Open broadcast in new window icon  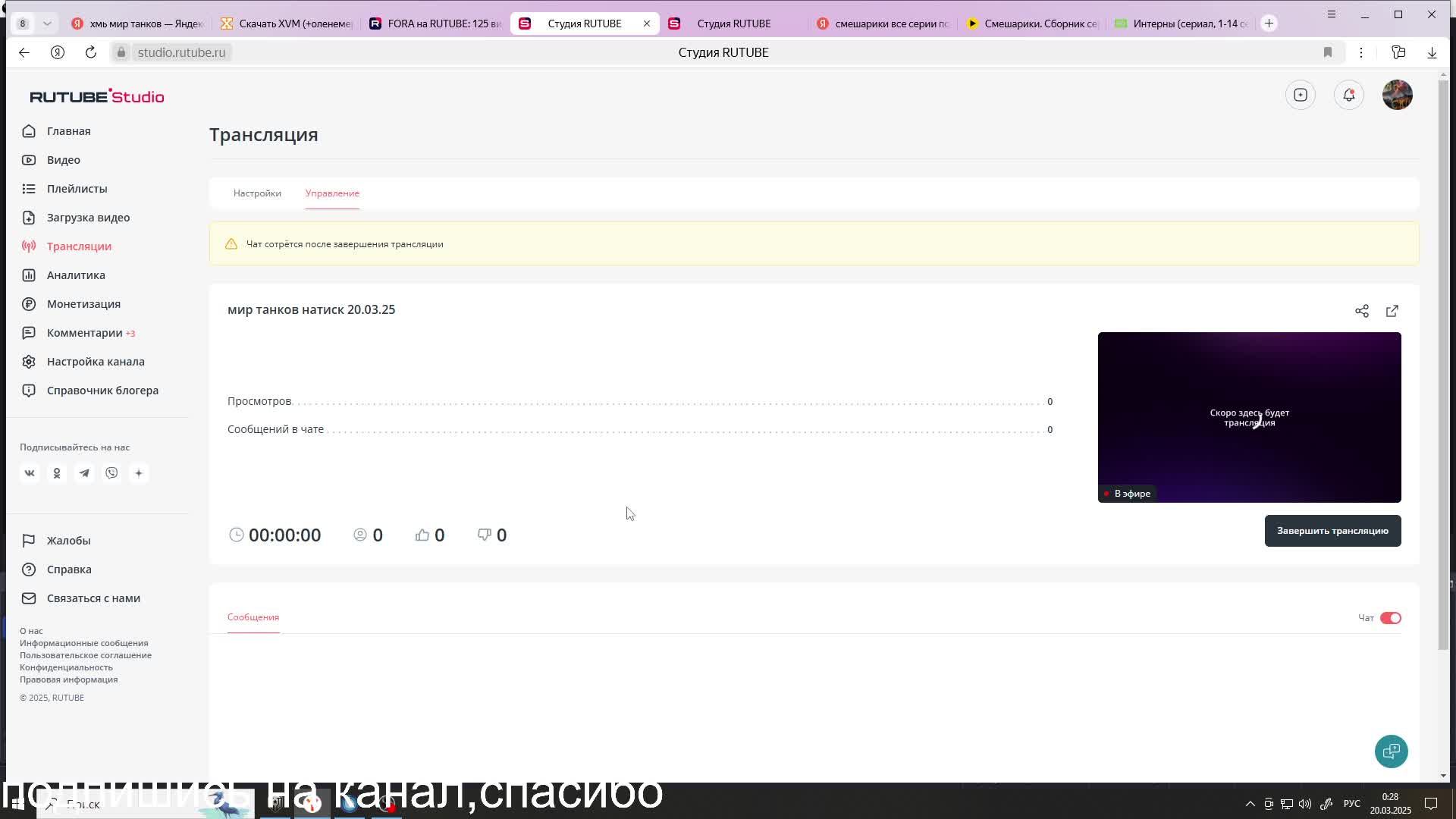click(1392, 311)
